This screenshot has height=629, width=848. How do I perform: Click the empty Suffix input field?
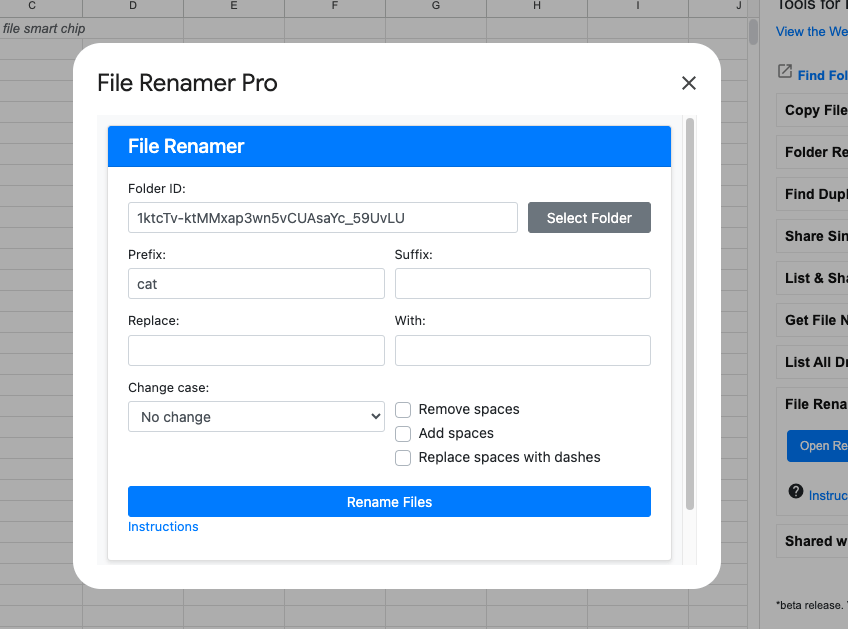[x=522, y=283]
